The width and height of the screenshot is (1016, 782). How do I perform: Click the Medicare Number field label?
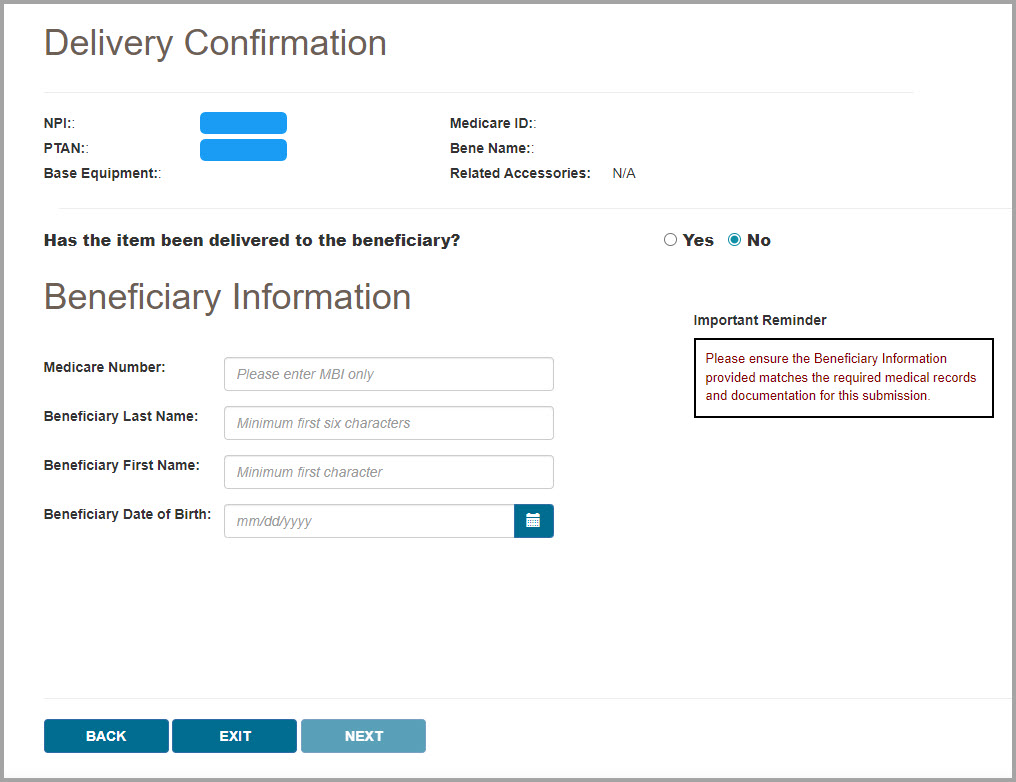coord(104,367)
